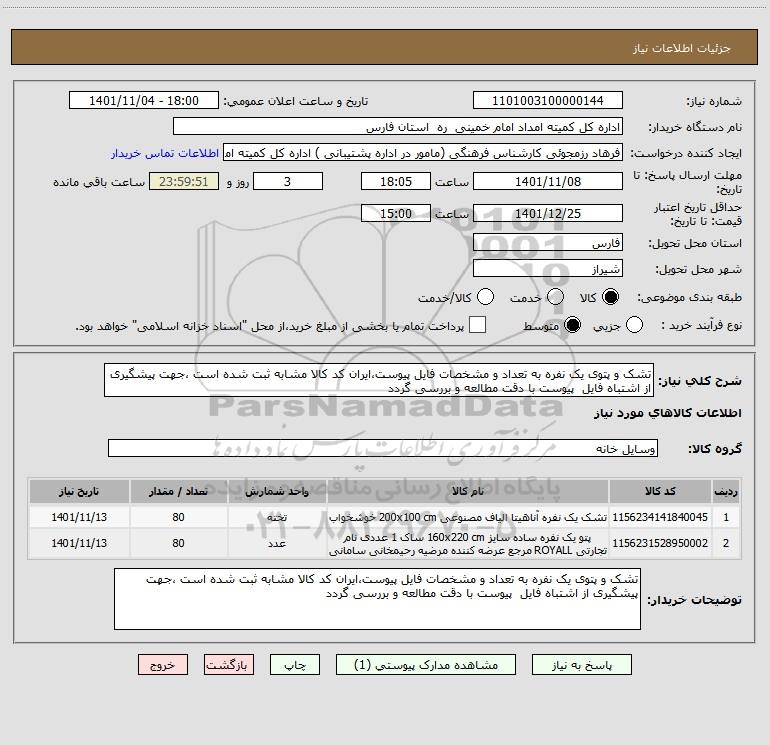Click item code 1156234141840045
The image size is (770, 745).
point(660,517)
